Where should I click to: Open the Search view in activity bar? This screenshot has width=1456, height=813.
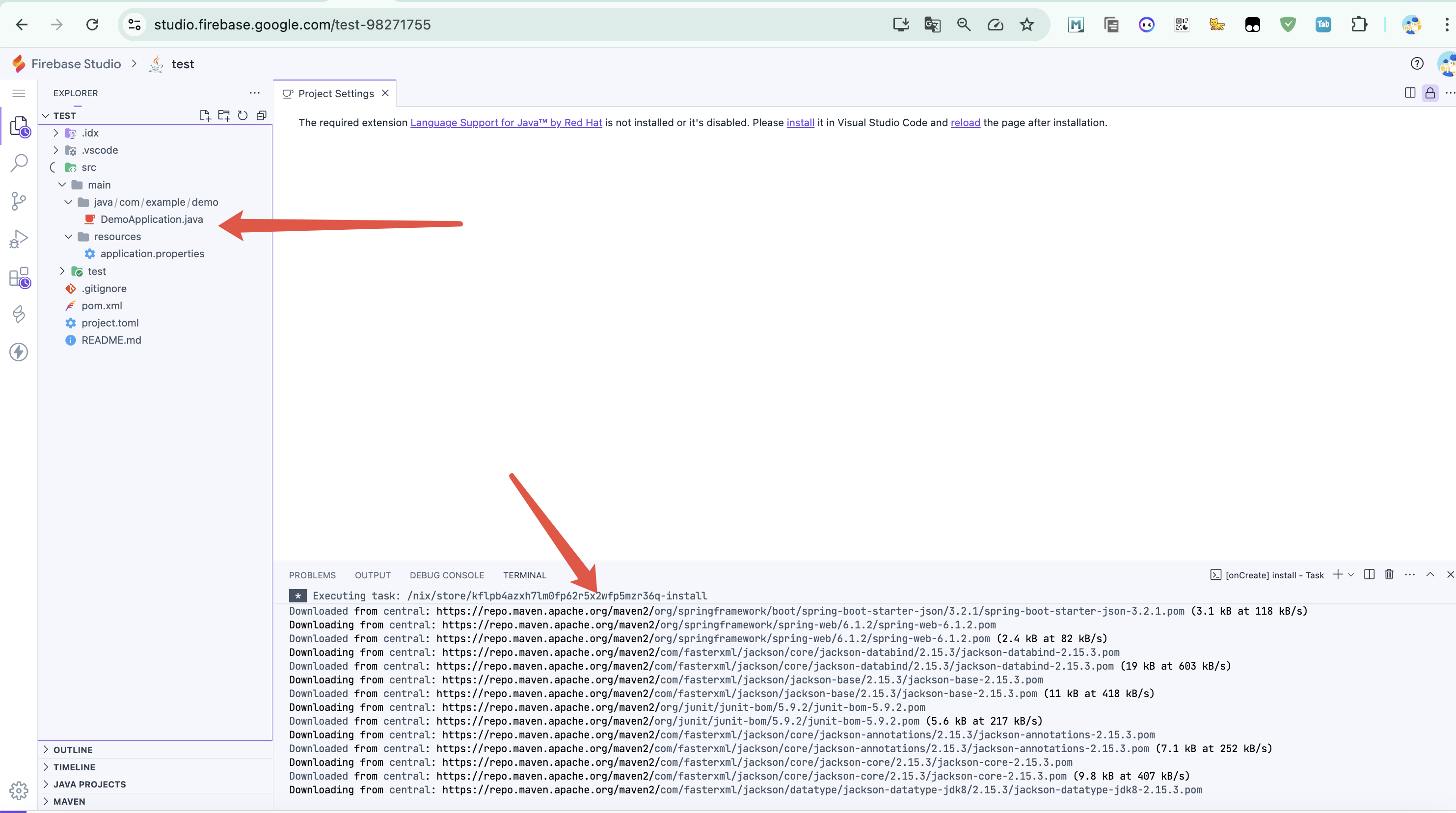point(19,163)
